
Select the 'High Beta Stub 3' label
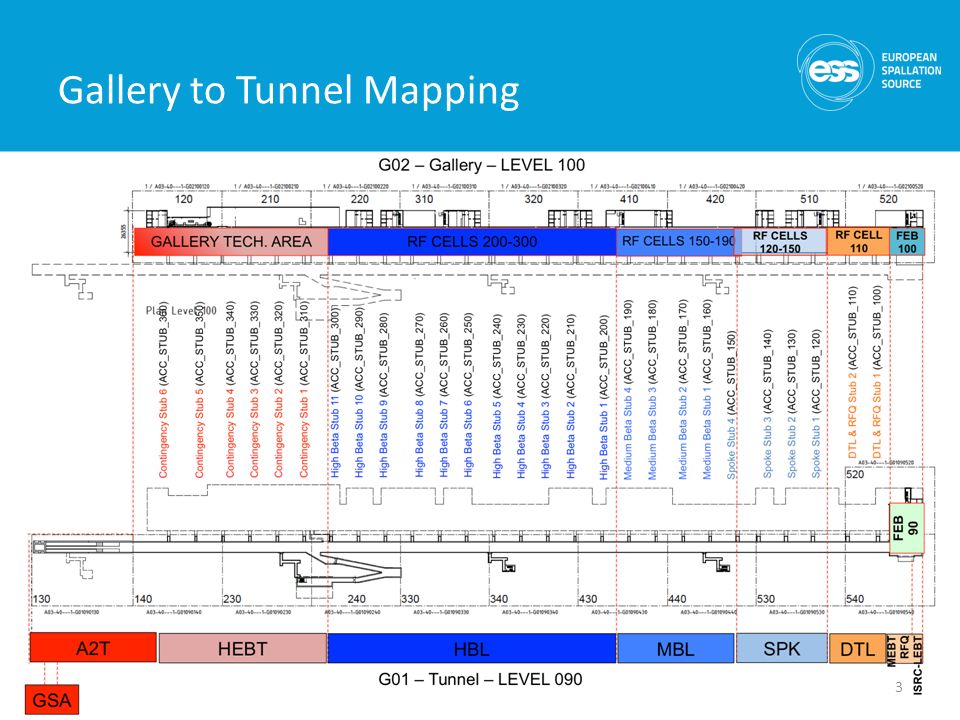point(545,439)
